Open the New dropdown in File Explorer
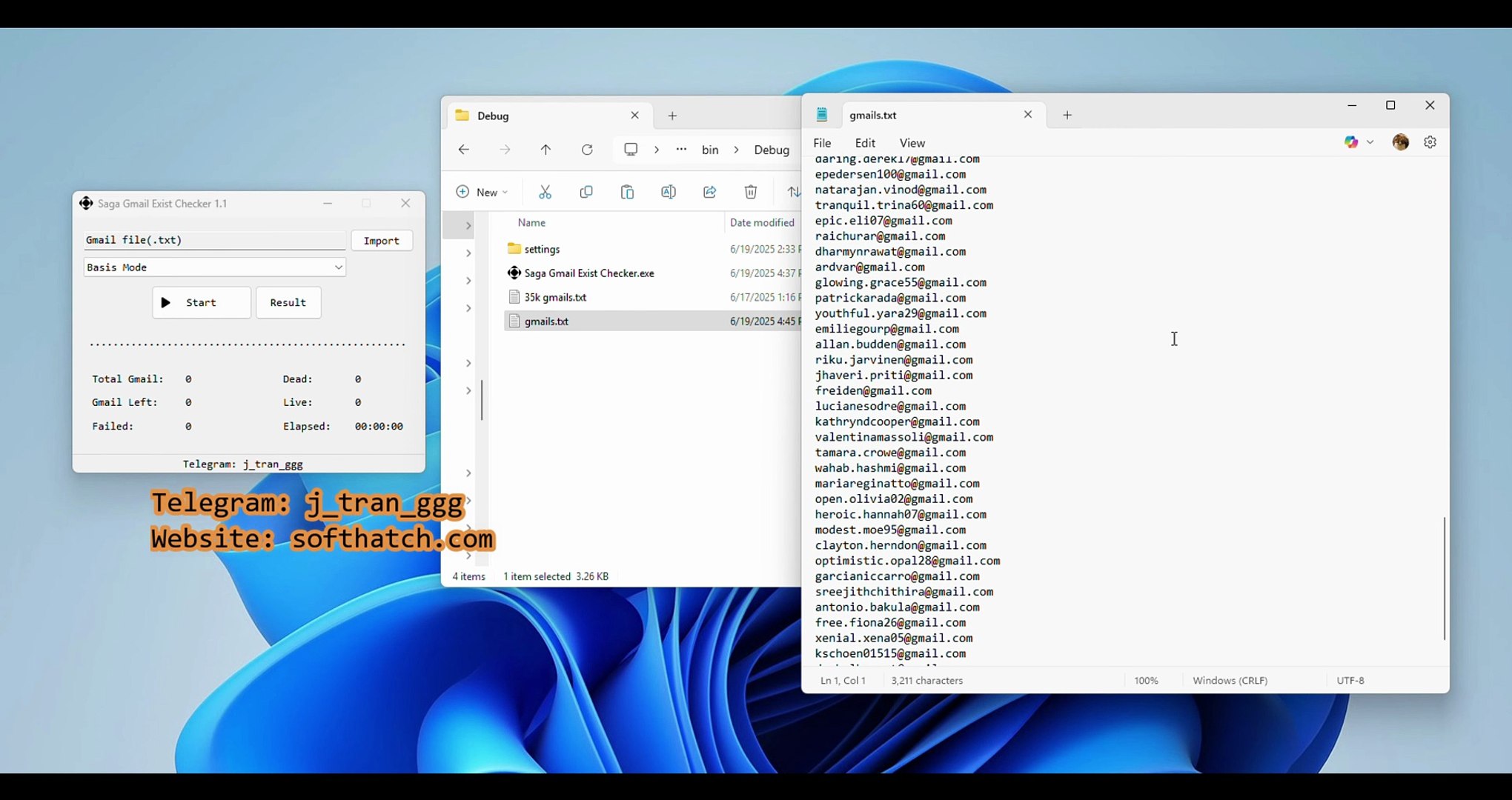 pos(482,192)
